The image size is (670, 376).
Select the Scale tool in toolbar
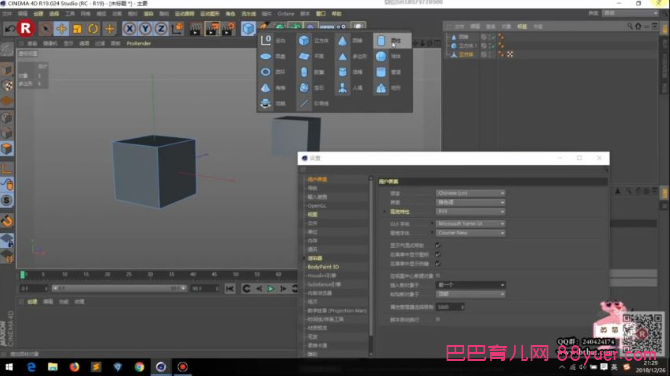coord(77,29)
